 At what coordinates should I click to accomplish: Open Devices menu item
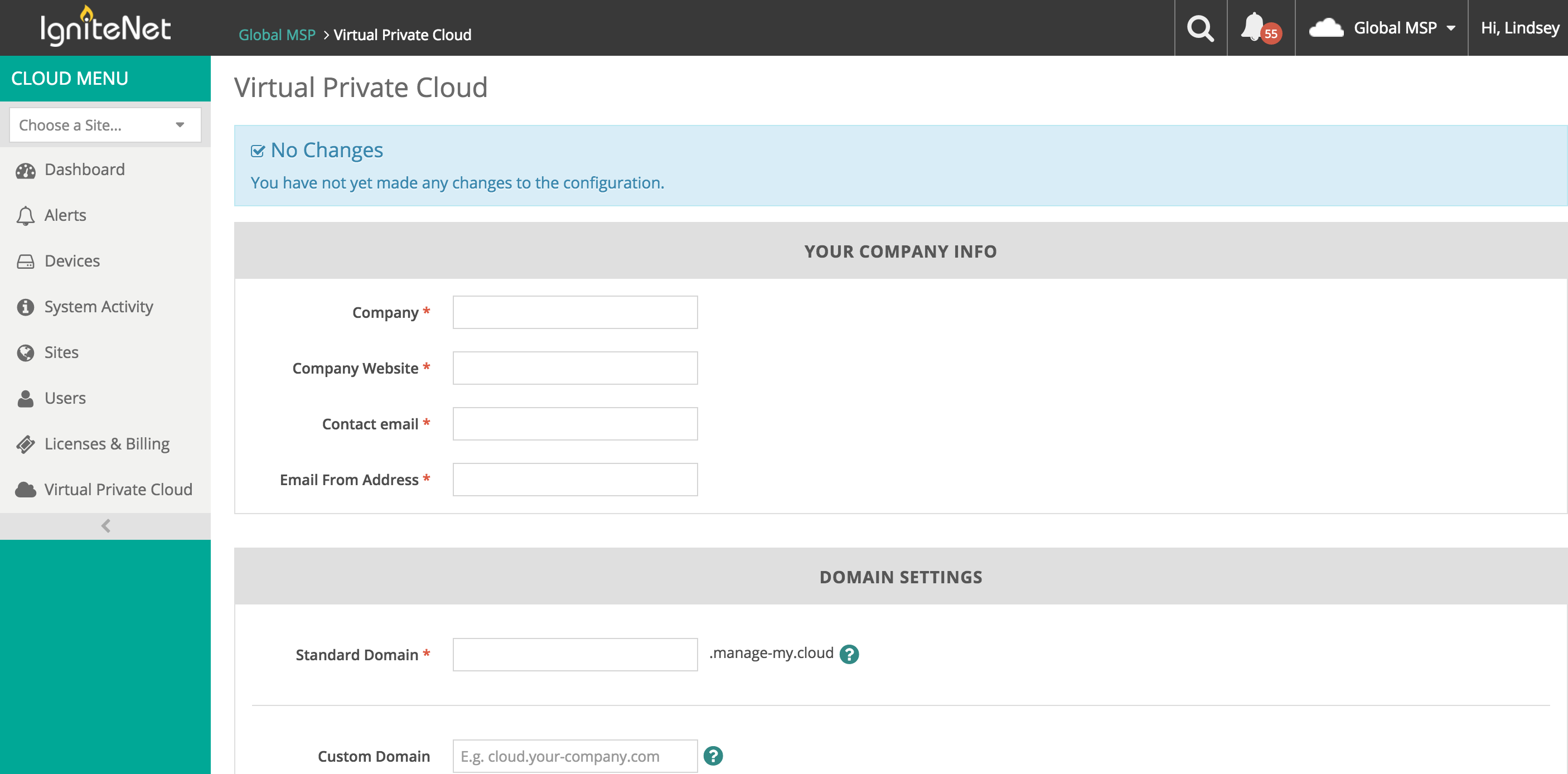tap(72, 260)
